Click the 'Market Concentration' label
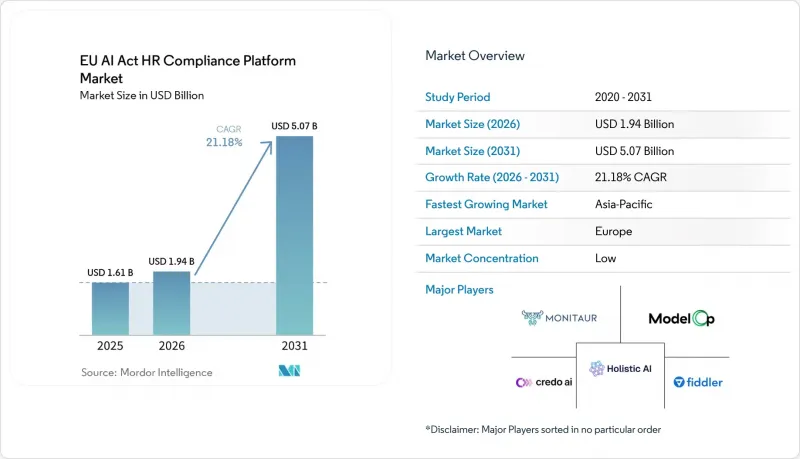 tap(482, 258)
